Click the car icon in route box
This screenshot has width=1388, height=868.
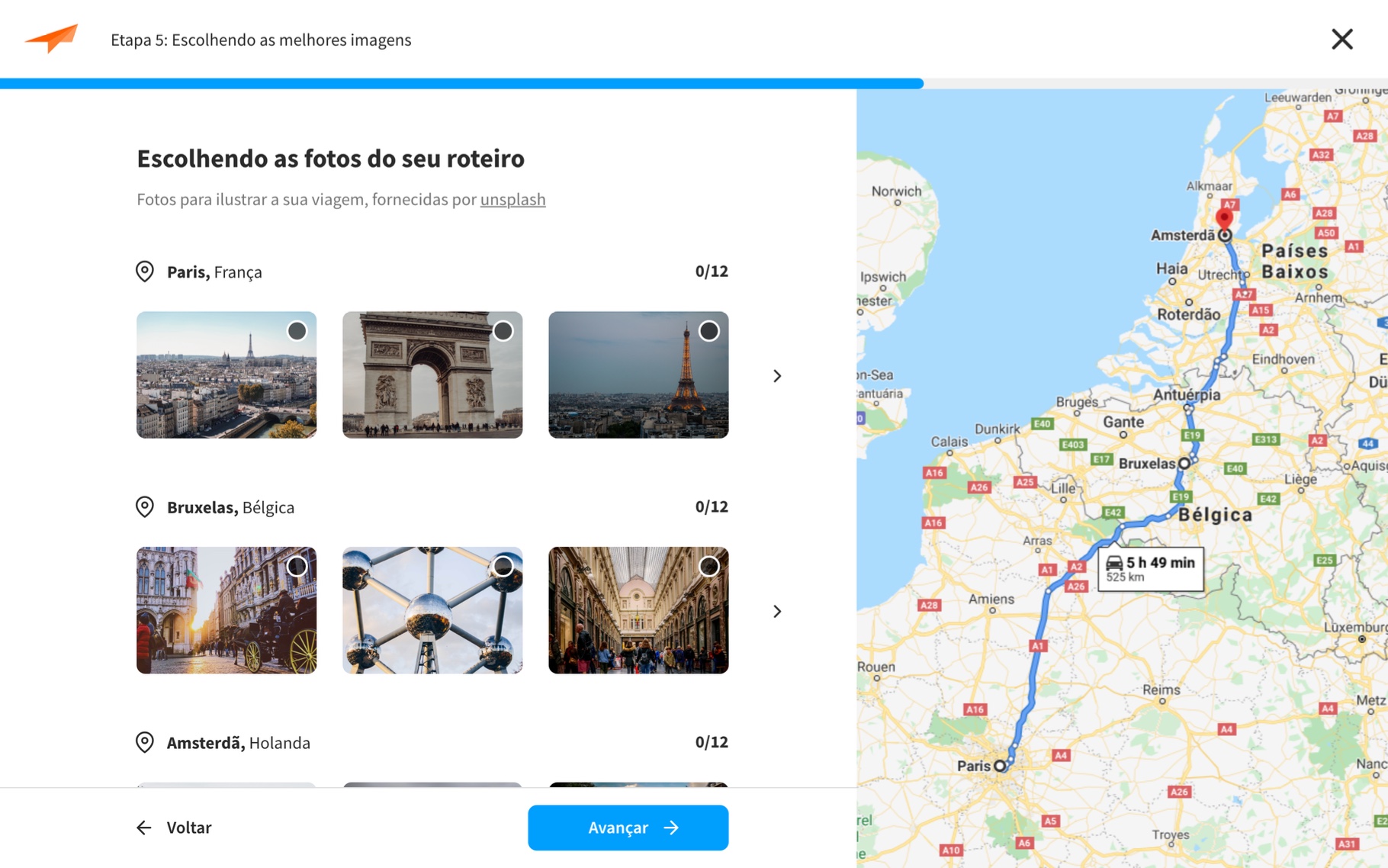[1114, 563]
